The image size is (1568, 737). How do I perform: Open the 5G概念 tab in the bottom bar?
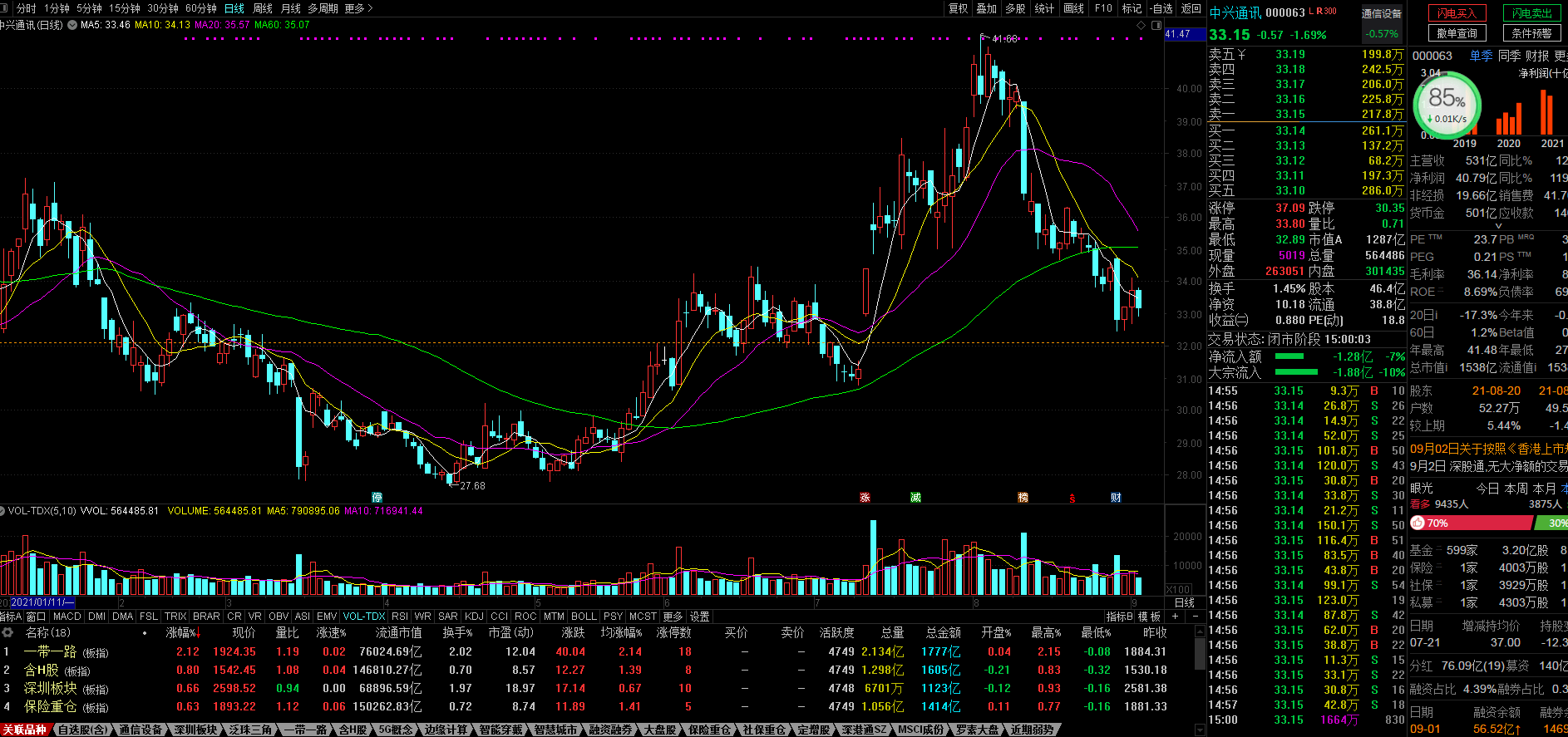(396, 730)
